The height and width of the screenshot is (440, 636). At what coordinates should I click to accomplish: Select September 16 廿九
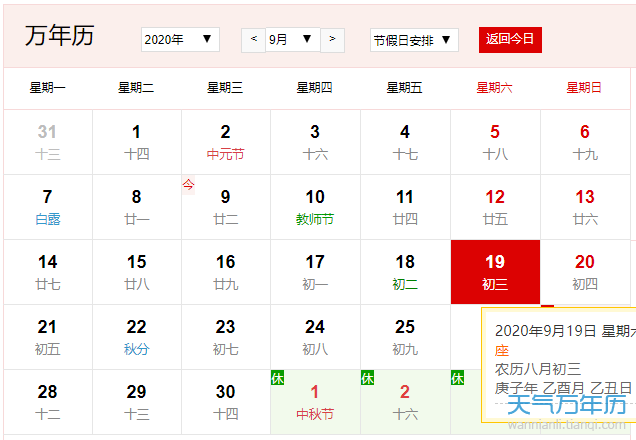226,272
